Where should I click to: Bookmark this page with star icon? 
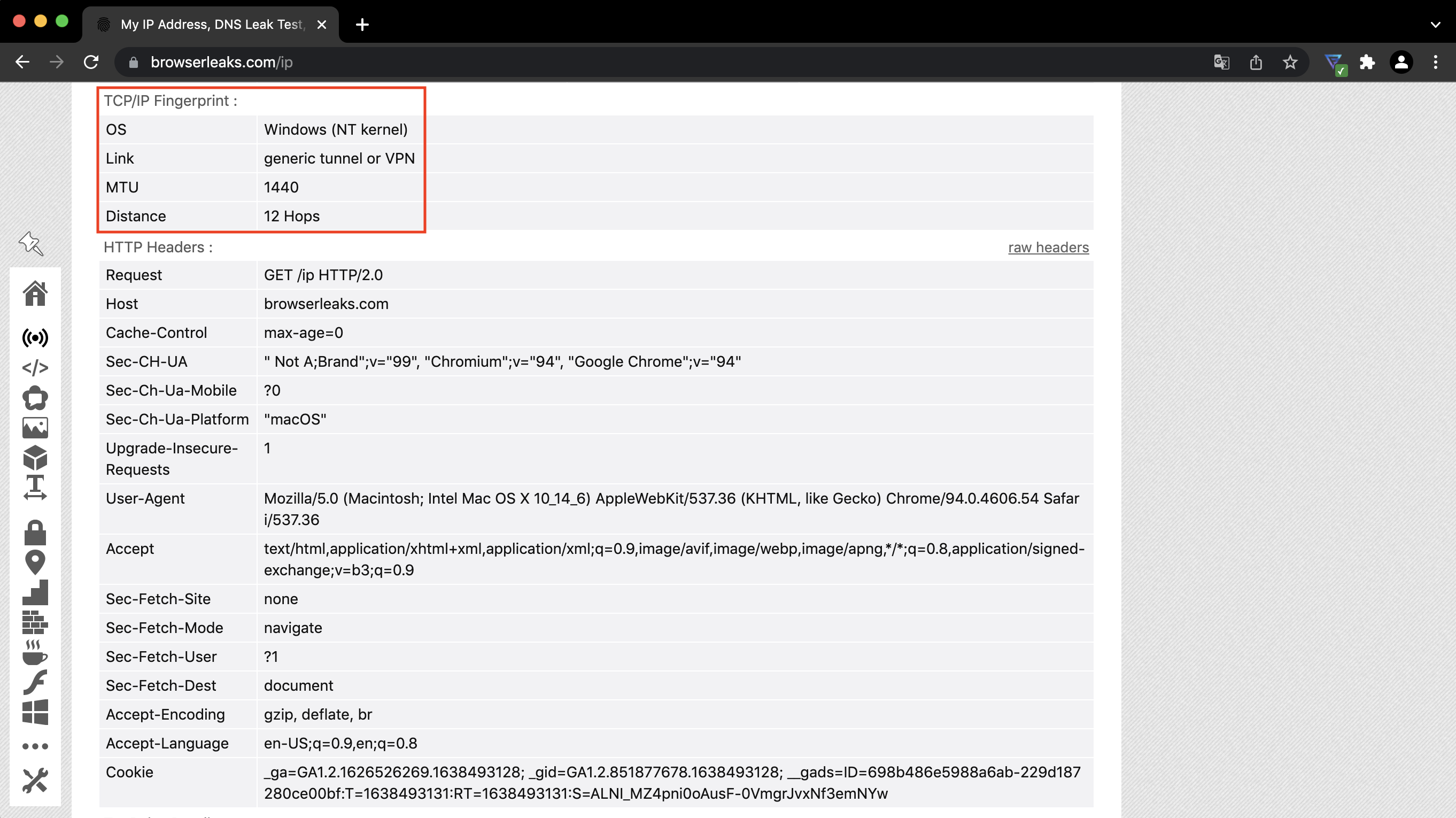(x=1290, y=62)
